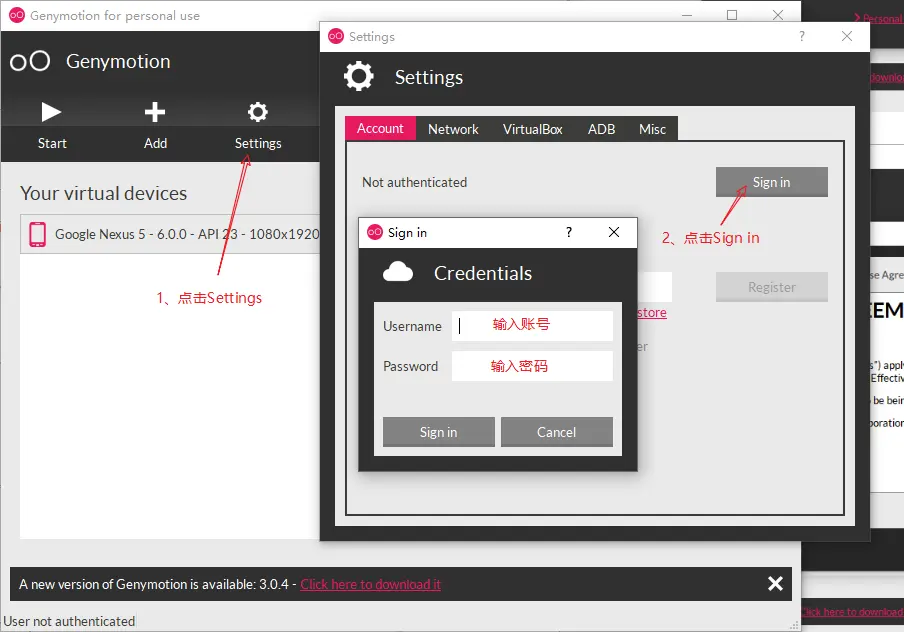The image size is (904, 632).
Task: Click the large gear icon in Settings header
Action: point(359,76)
